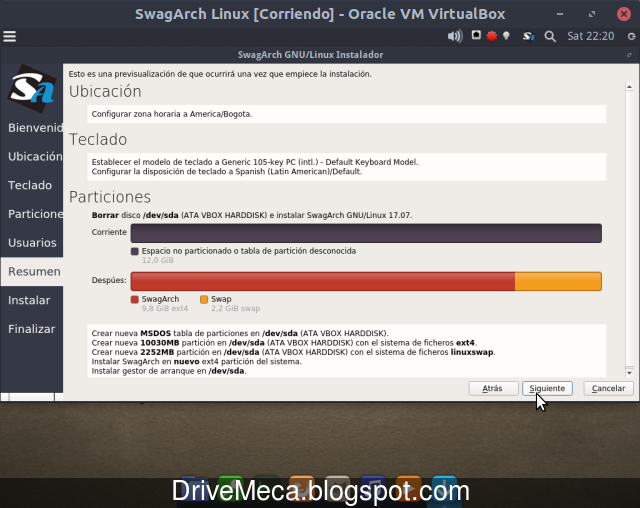The width and height of the screenshot is (640, 508).
Task: Select Usuarios step in sidebar
Action: [32, 243]
